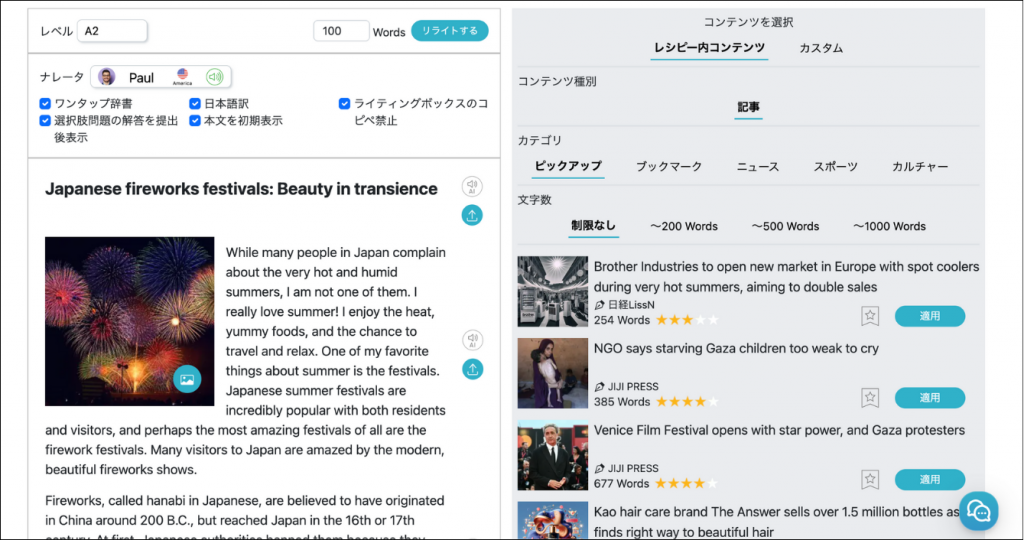Click the upload icon below the title AI icon

[472, 215]
